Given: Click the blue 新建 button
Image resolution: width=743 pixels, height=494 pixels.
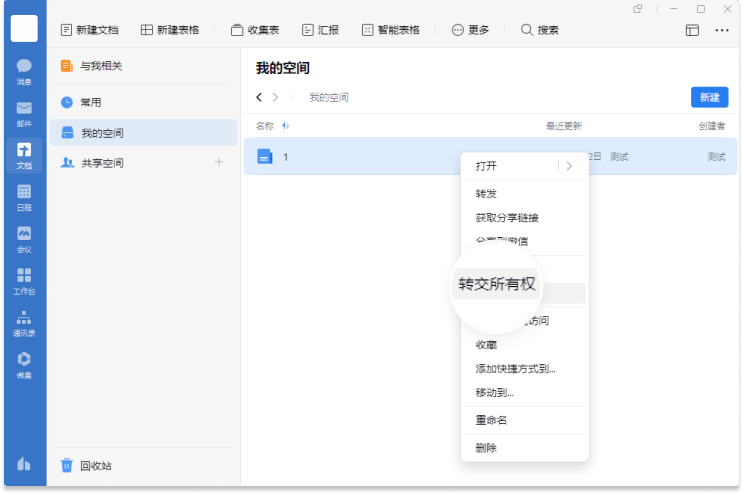Looking at the screenshot, I should (x=709, y=97).
